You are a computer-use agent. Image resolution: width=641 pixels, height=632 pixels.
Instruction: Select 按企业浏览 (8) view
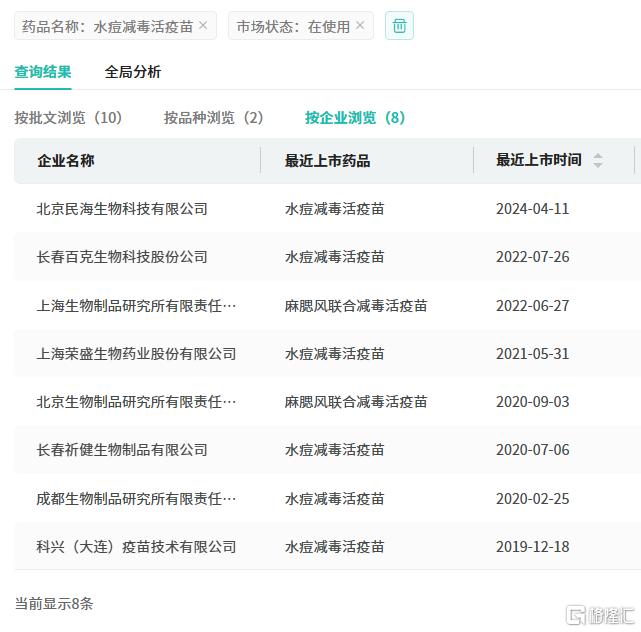355,118
